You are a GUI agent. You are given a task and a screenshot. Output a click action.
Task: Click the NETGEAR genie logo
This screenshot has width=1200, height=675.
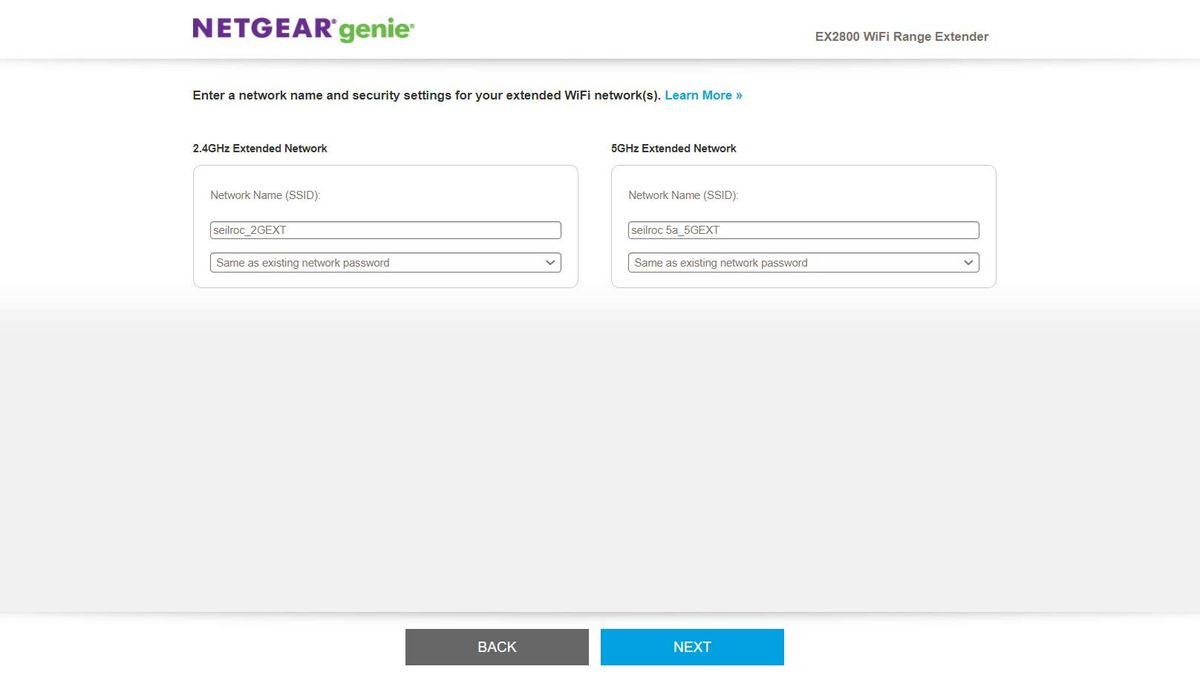(302, 28)
